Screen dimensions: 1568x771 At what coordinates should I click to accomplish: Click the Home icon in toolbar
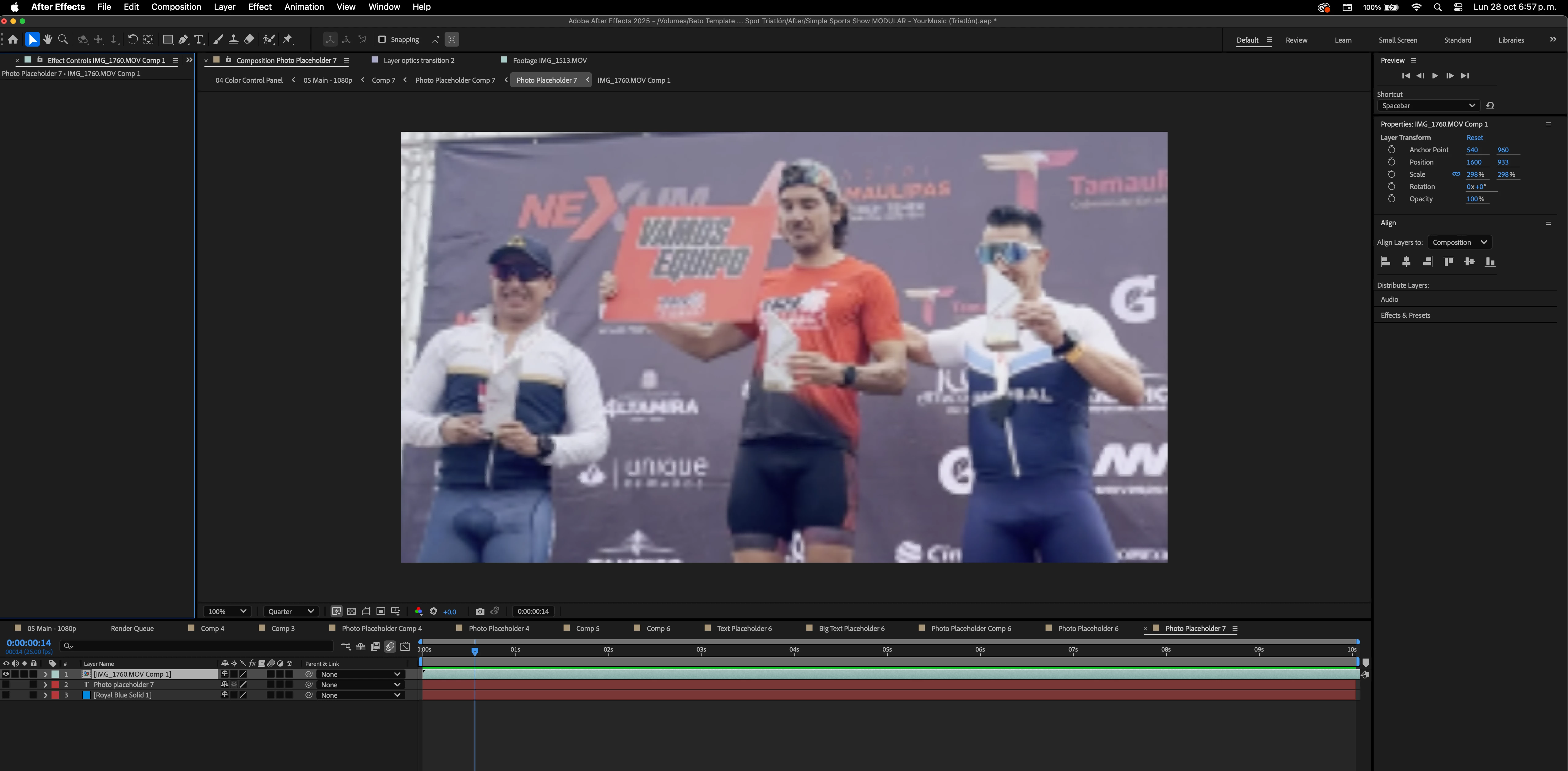pos(13,40)
